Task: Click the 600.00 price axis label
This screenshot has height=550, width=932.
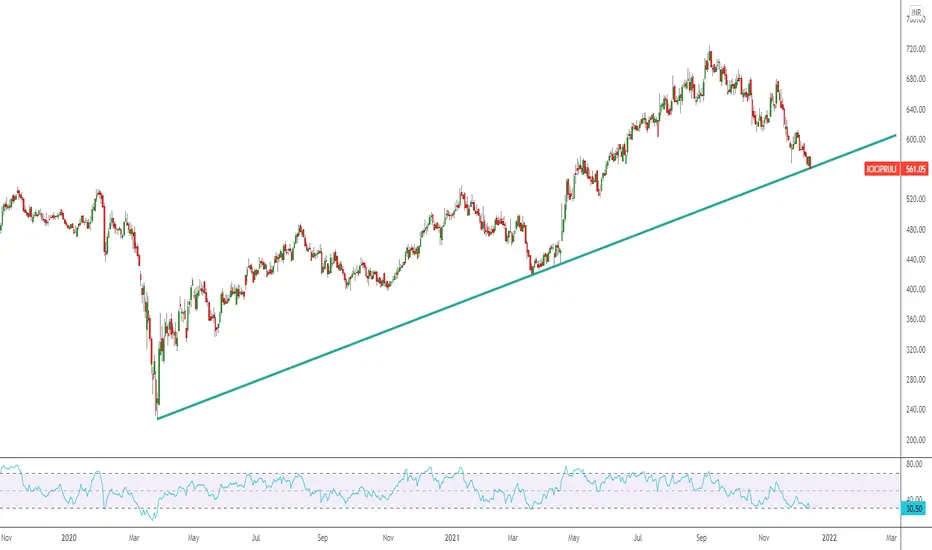Action: [915, 140]
